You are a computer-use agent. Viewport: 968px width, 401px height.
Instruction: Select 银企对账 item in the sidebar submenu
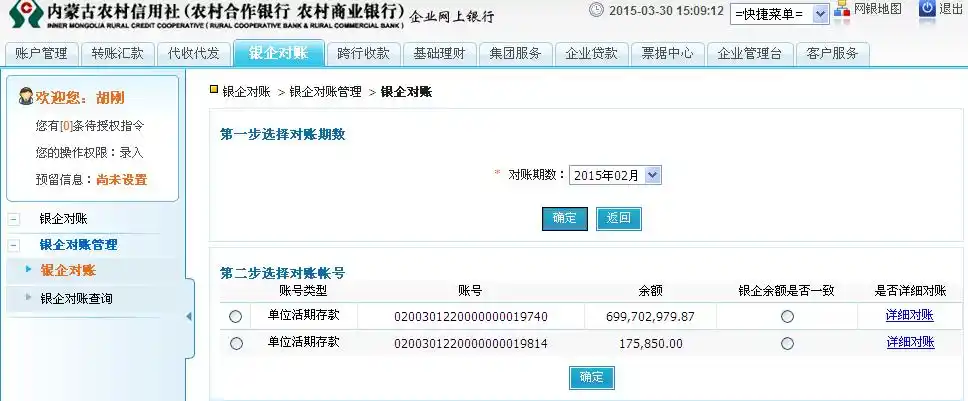pyautogui.click(x=69, y=270)
